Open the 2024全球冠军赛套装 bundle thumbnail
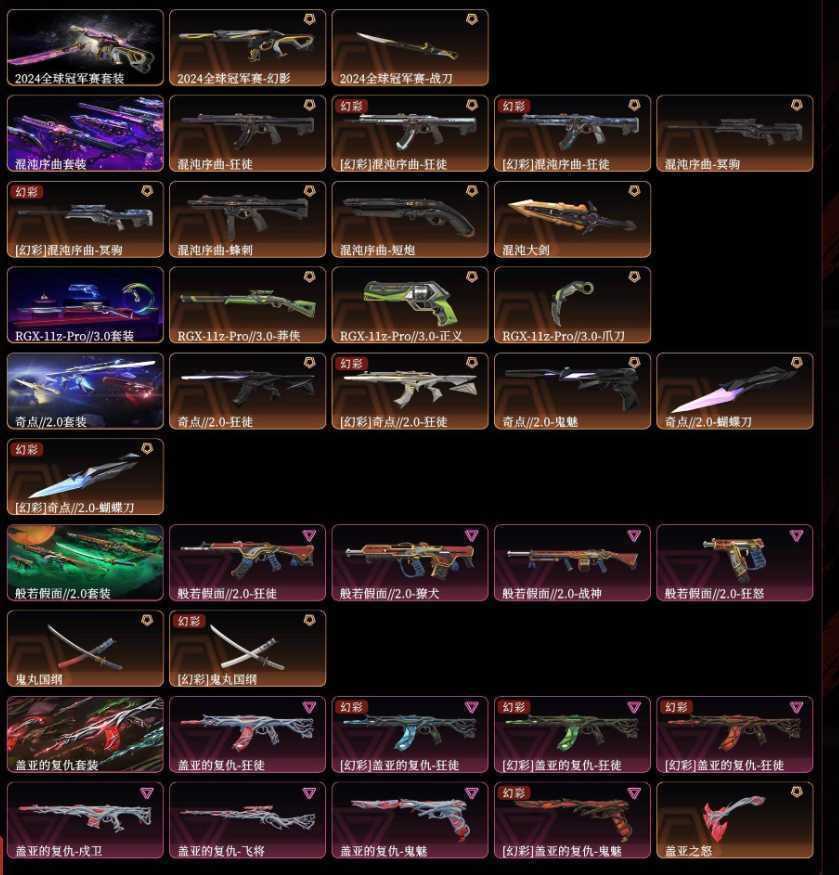The width and height of the screenshot is (839, 875). pos(85,47)
